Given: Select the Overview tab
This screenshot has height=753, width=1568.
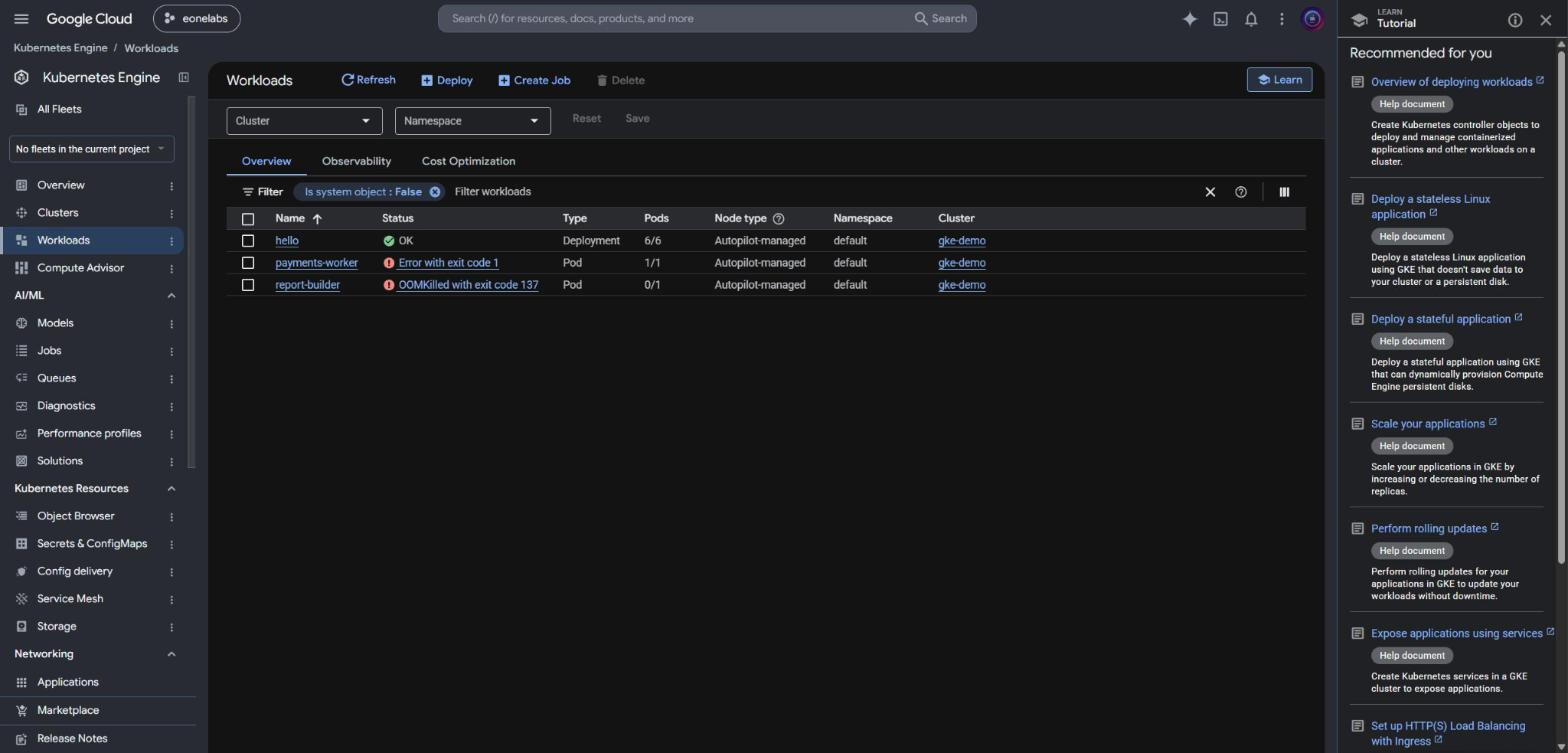Looking at the screenshot, I should (266, 161).
